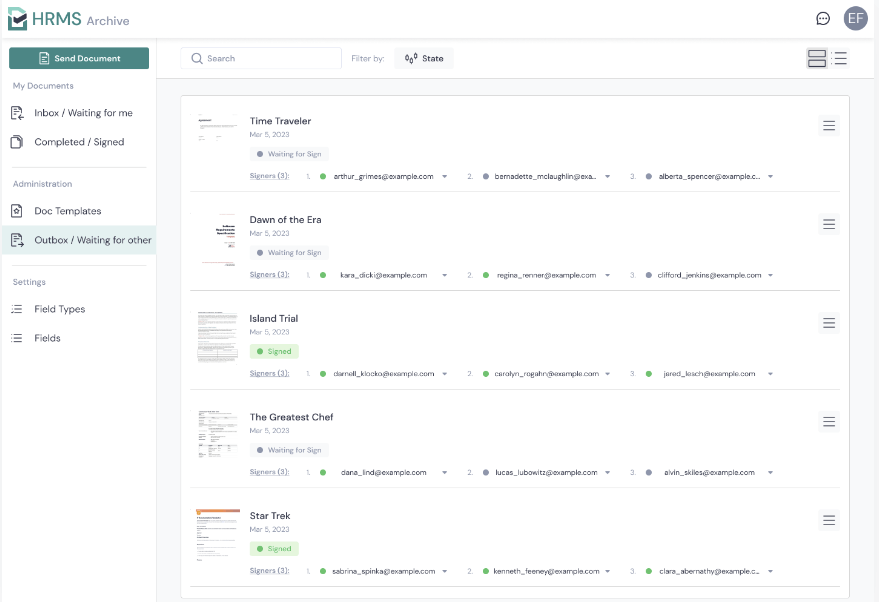
Task: Open the State filter
Action: (424, 58)
